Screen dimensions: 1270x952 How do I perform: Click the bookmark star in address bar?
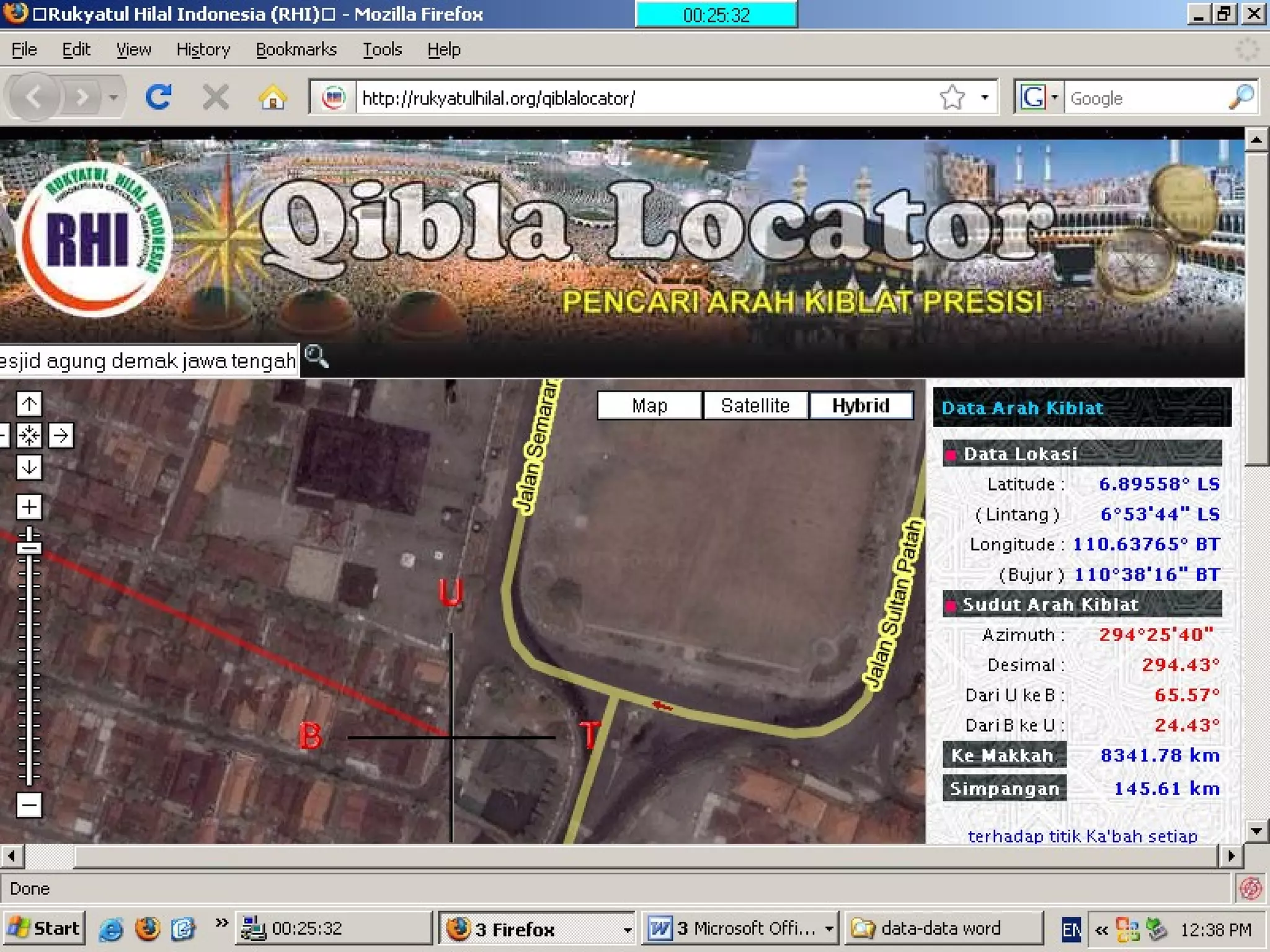pos(952,97)
